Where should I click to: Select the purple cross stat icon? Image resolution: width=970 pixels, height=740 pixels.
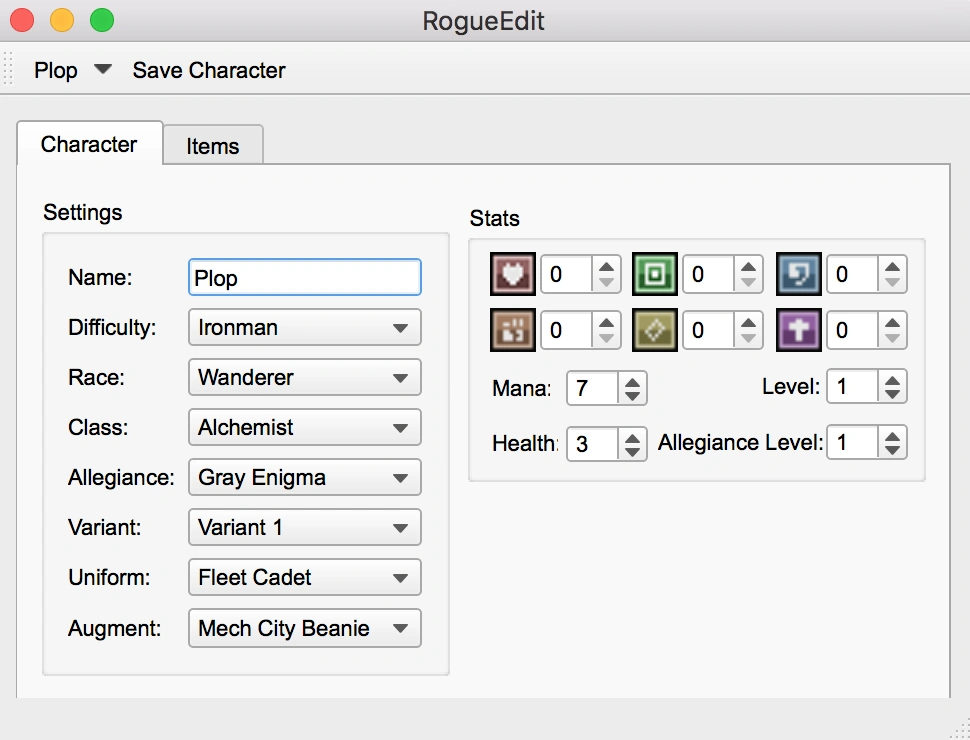point(798,330)
